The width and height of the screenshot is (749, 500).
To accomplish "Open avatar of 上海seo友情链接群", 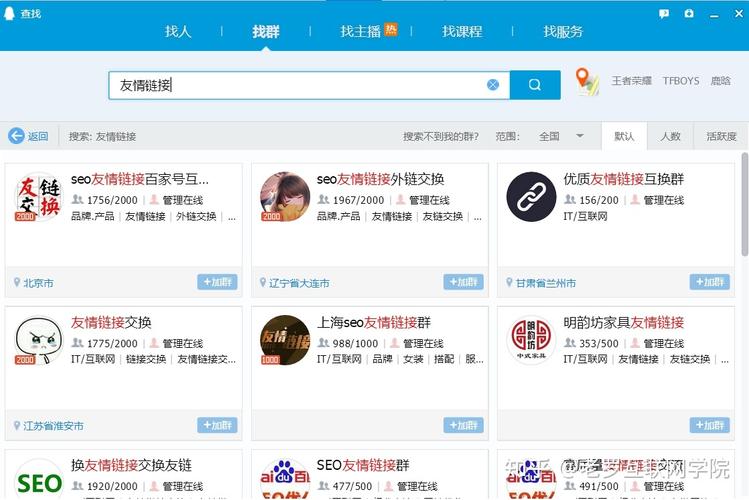I will [285, 340].
